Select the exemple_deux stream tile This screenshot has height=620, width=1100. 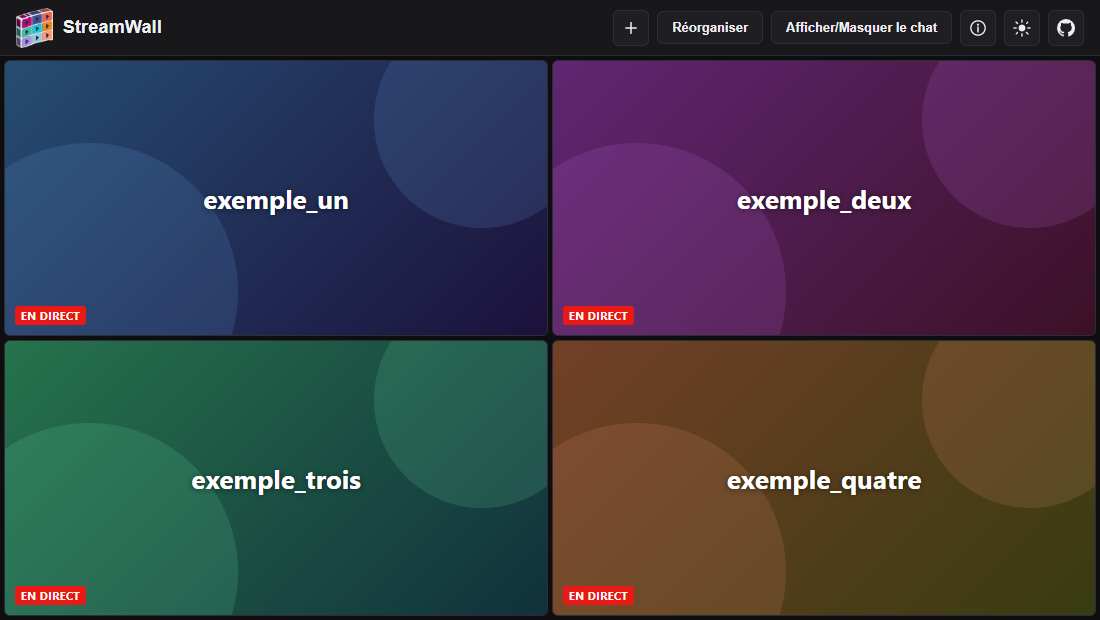[824, 198]
